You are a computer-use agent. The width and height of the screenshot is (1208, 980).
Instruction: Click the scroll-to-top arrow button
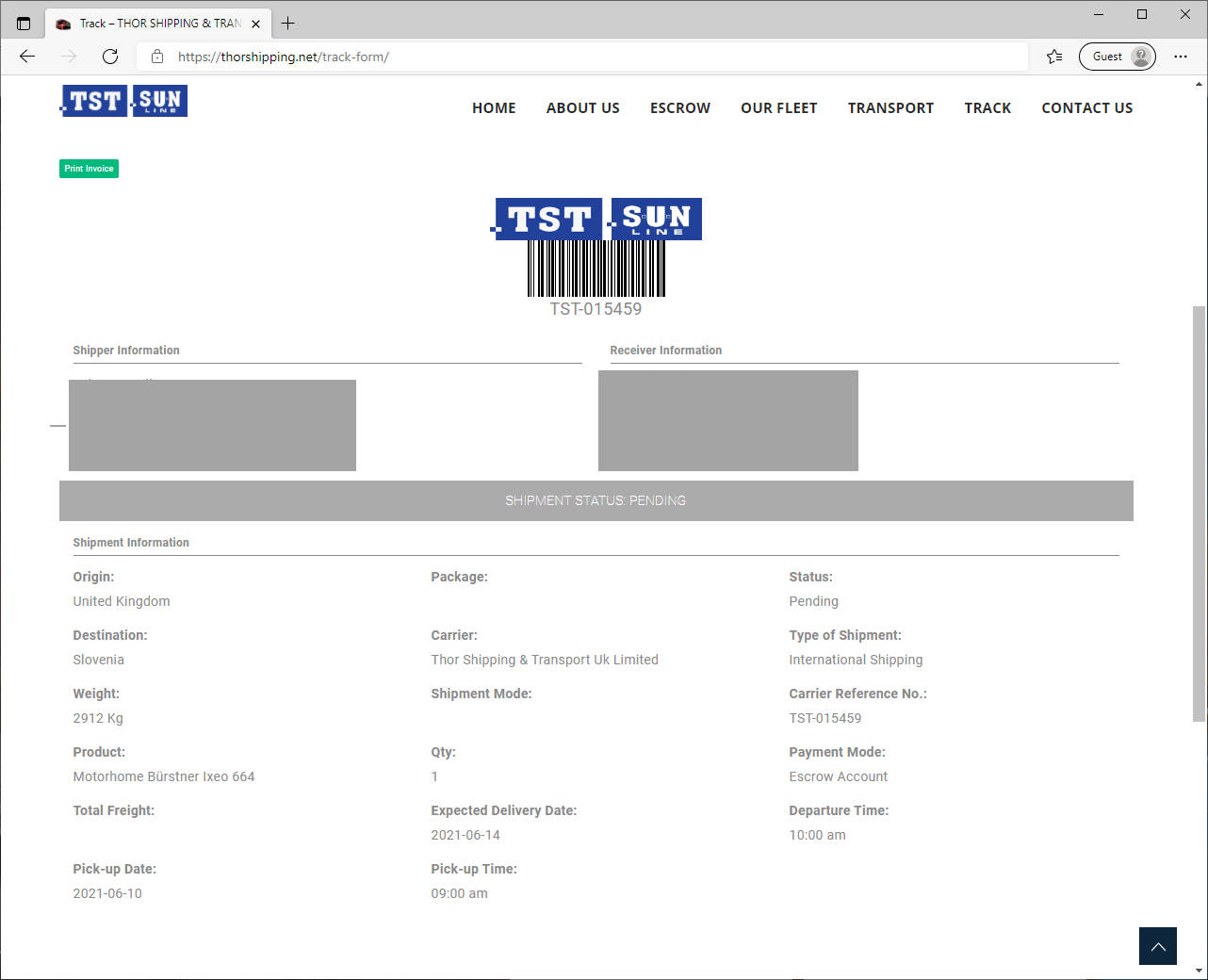pos(1157,946)
